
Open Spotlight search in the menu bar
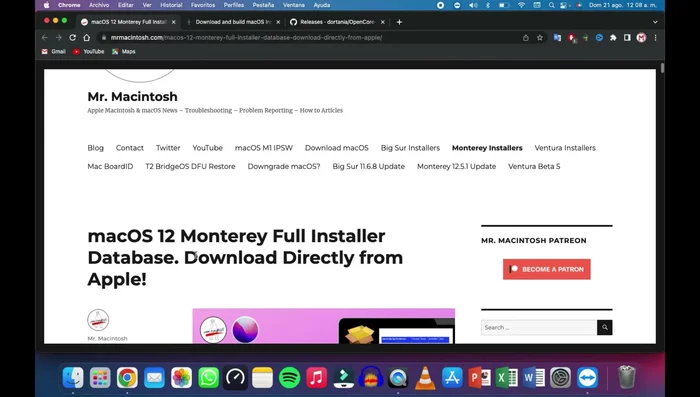click(x=552, y=5)
